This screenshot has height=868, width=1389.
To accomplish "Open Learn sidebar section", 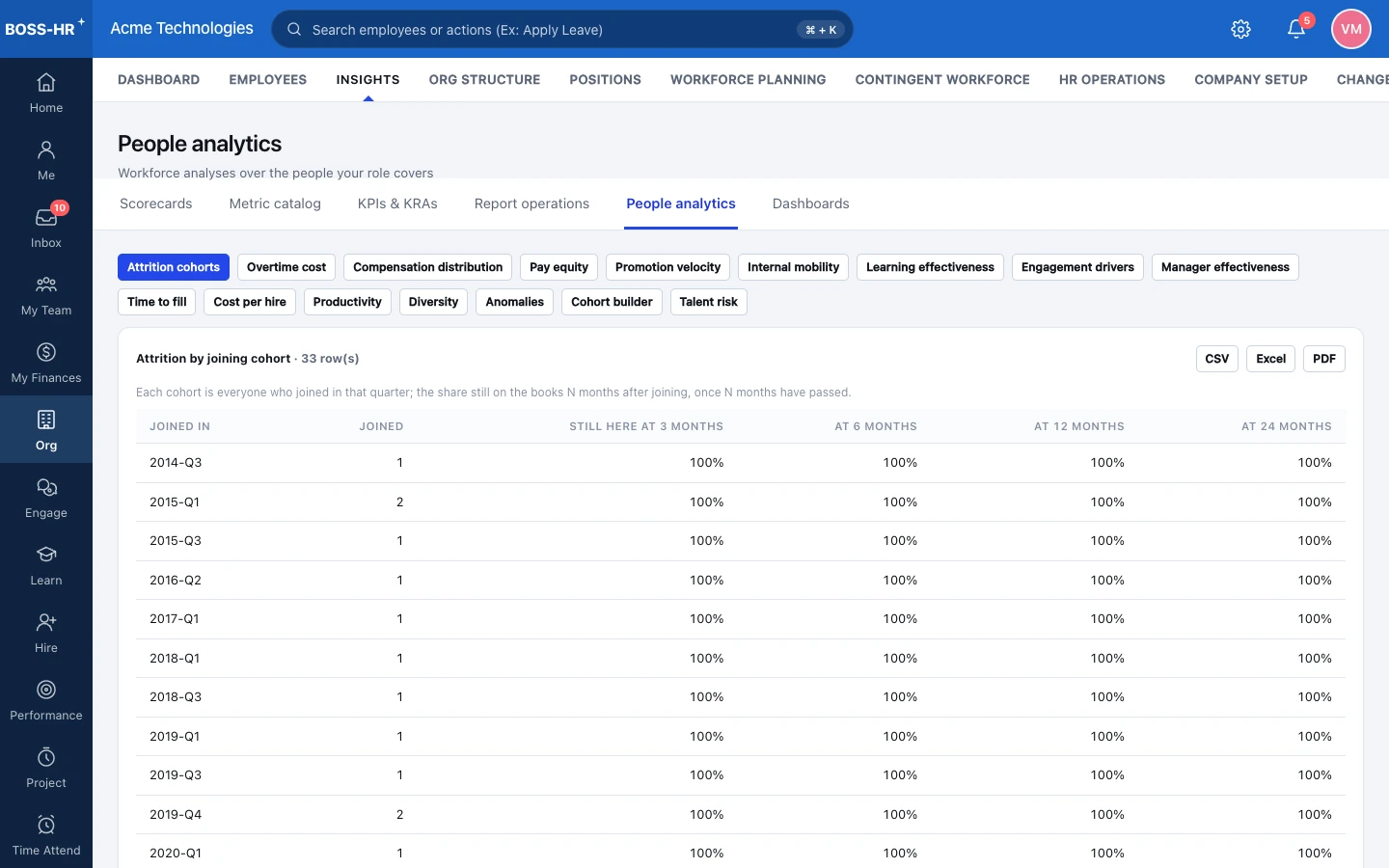I will [46, 565].
